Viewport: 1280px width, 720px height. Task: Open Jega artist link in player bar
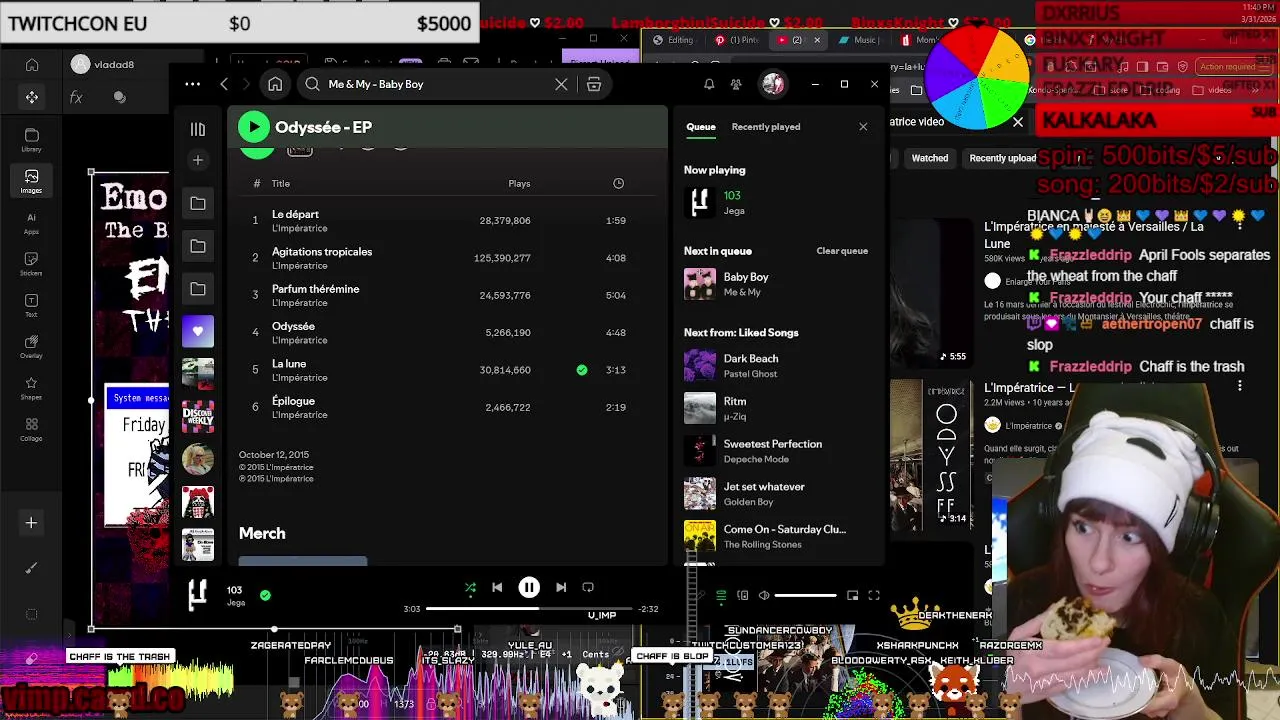tap(236, 603)
